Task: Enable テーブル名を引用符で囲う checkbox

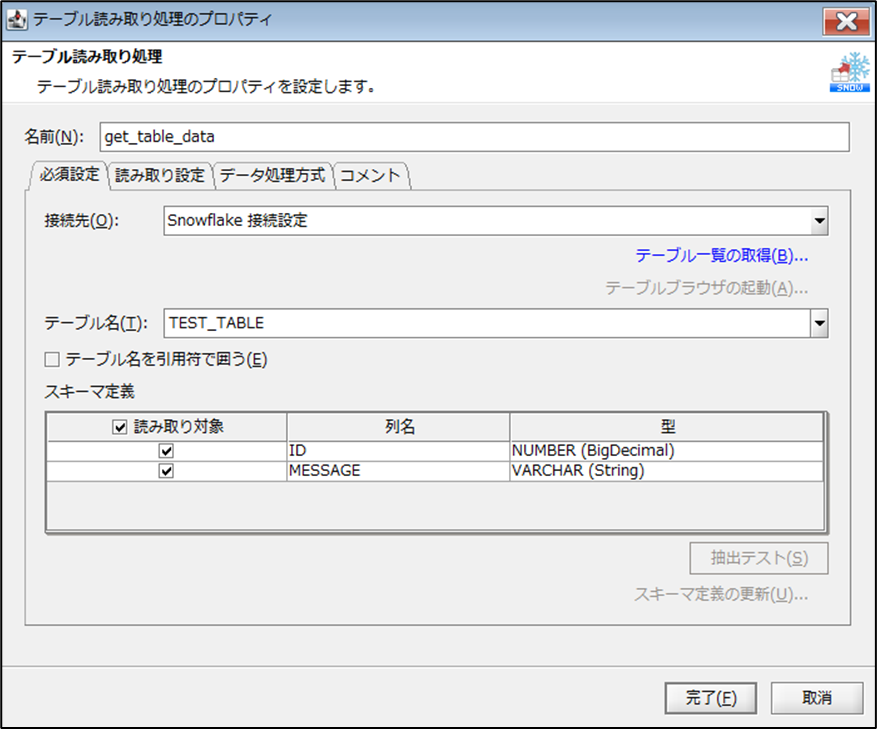Action: click(x=52, y=359)
